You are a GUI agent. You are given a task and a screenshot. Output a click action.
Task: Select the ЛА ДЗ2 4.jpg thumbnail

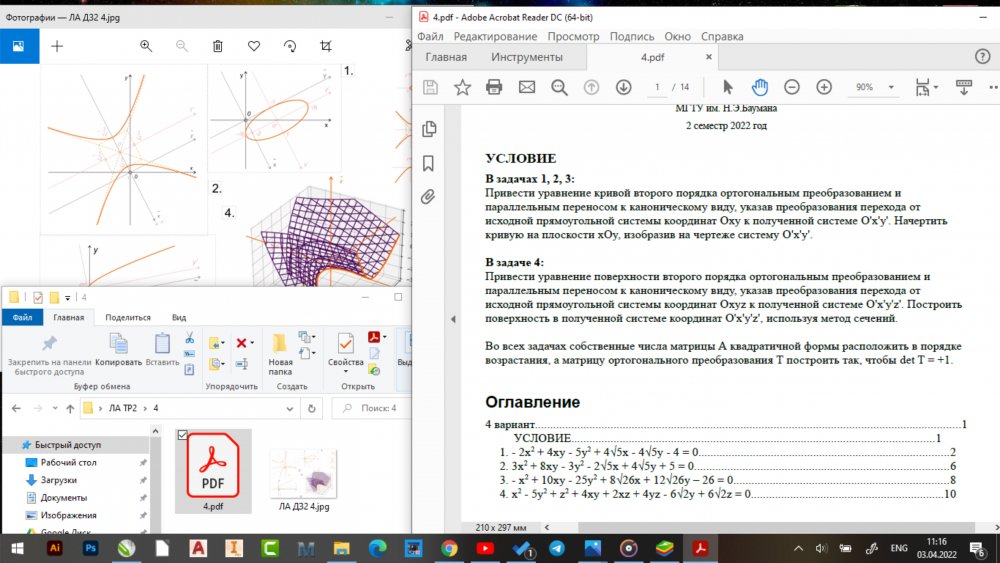pos(304,475)
